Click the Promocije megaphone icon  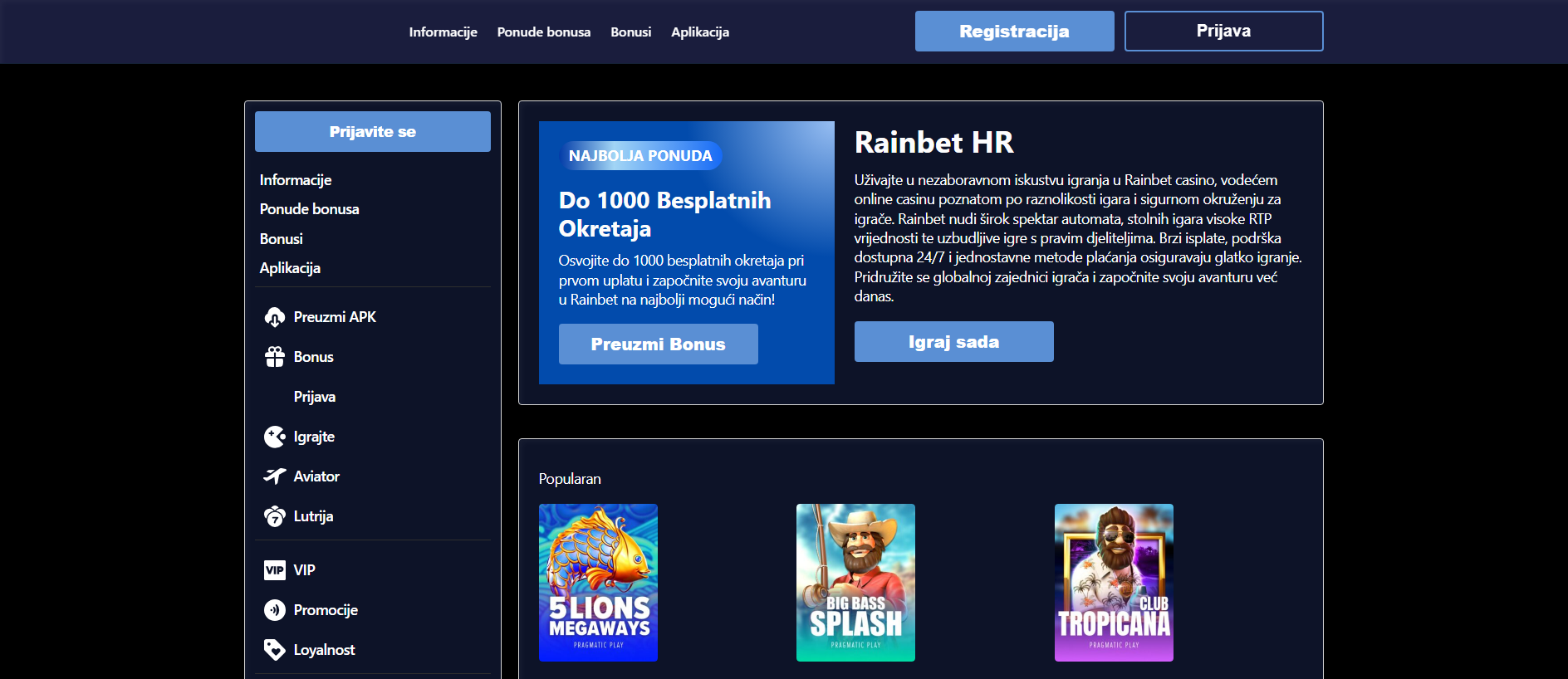coord(275,610)
